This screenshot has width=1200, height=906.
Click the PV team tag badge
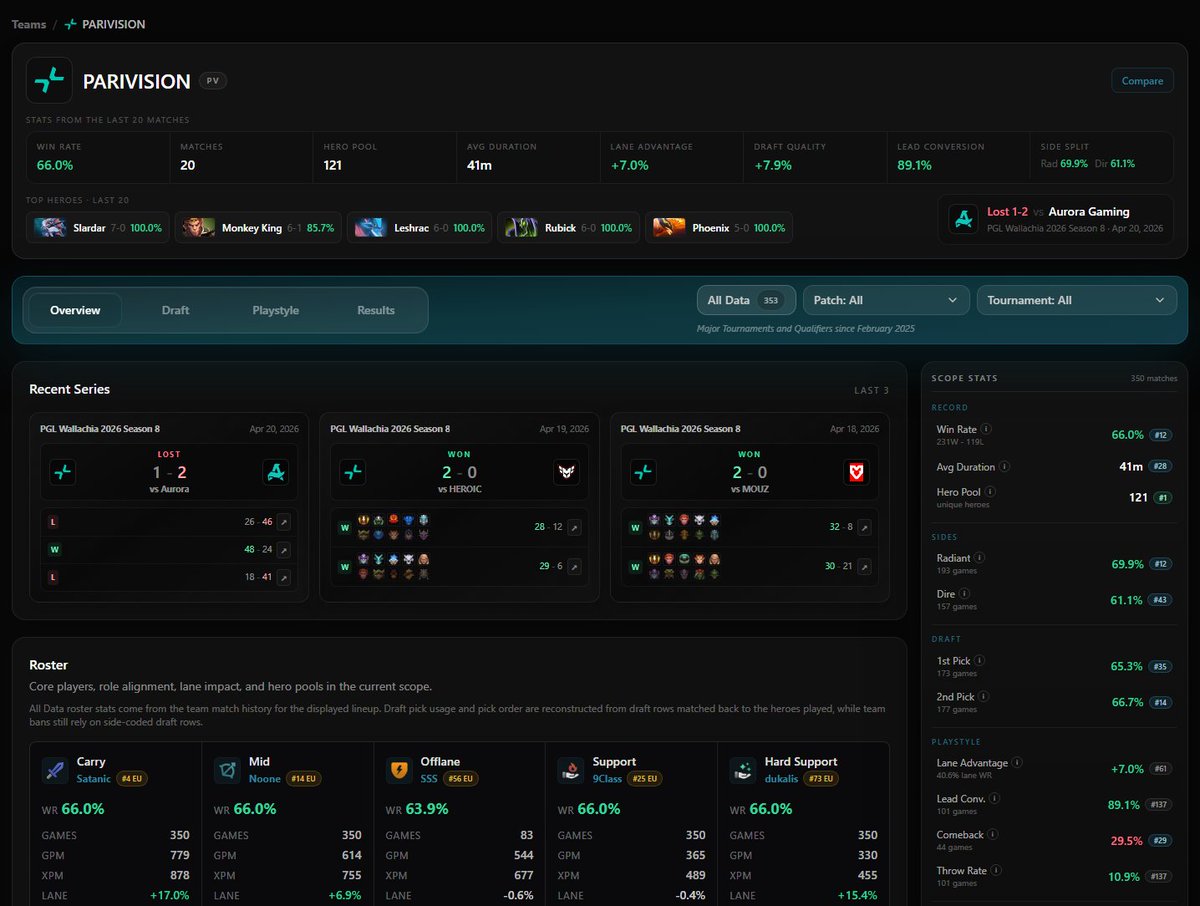click(212, 81)
